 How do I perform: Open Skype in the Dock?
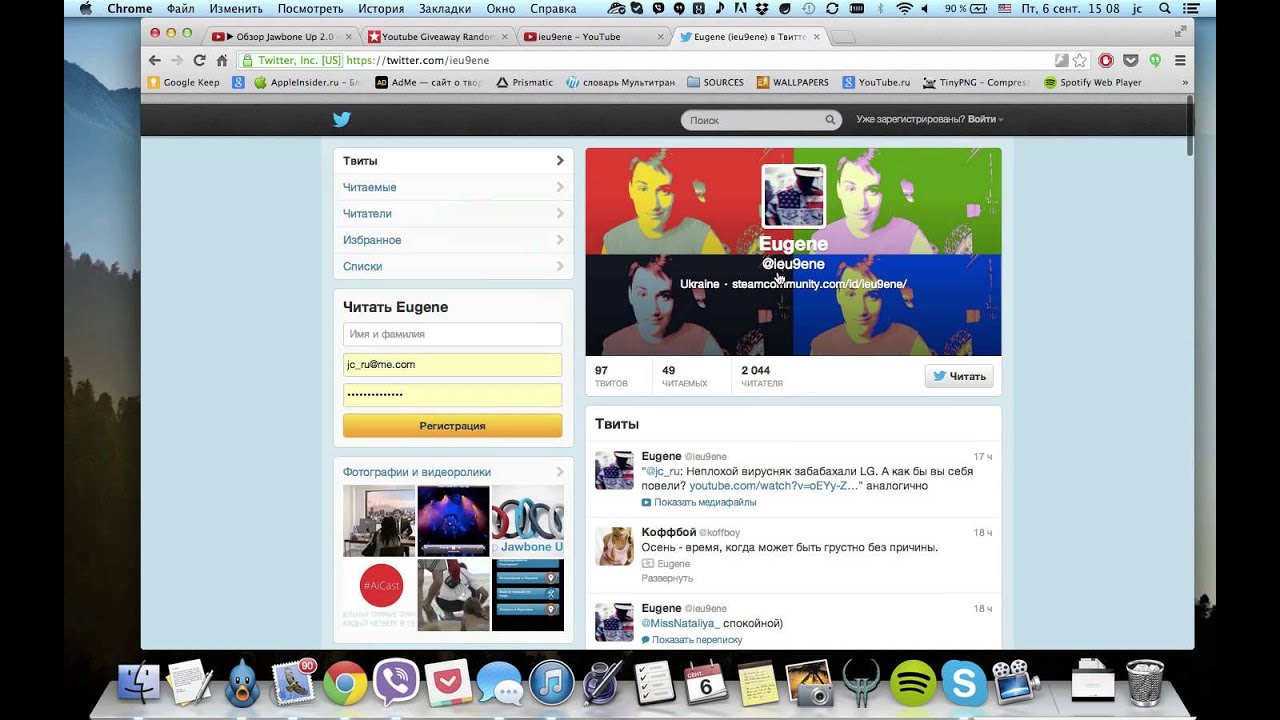(x=964, y=683)
